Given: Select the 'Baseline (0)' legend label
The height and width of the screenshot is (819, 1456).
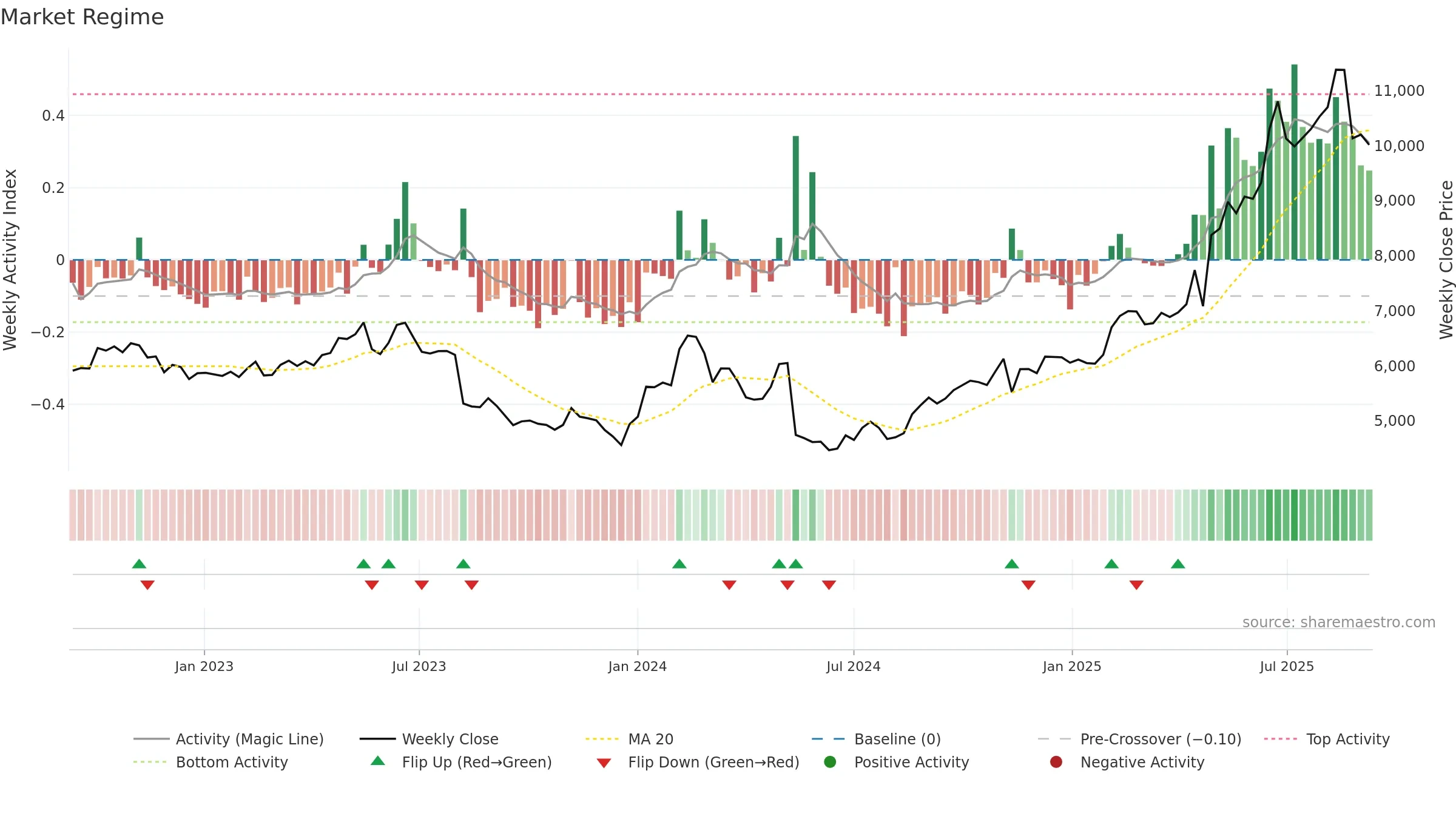Looking at the screenshot, I should coord(898,739).
